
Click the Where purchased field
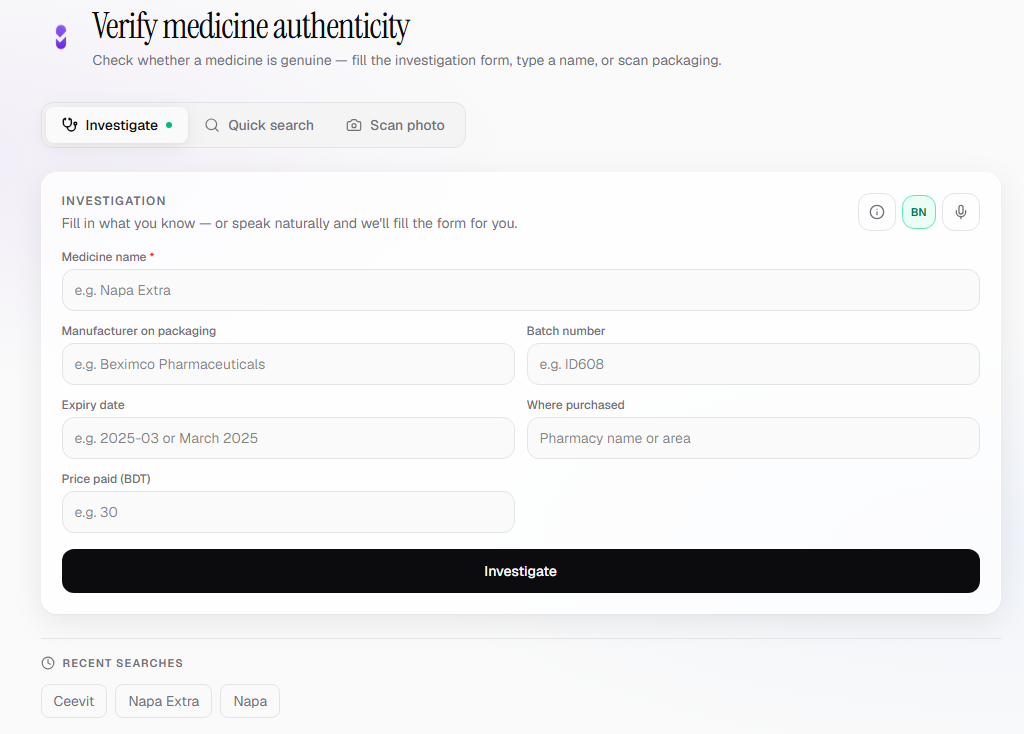(753, 438)
